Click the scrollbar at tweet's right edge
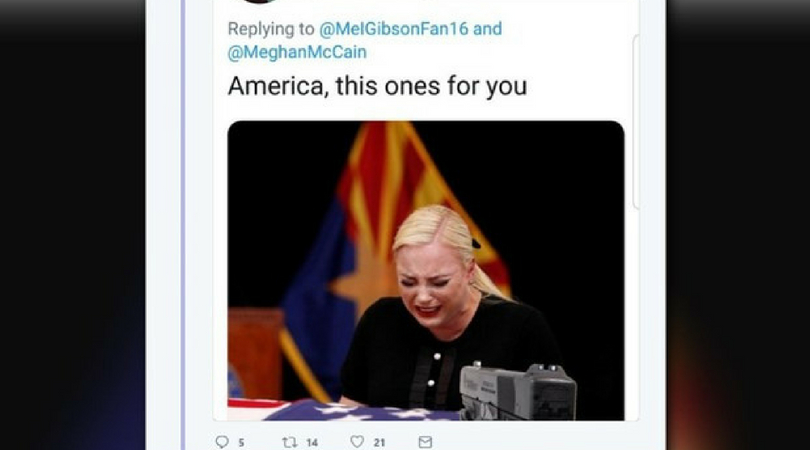 tap(636, 121)
